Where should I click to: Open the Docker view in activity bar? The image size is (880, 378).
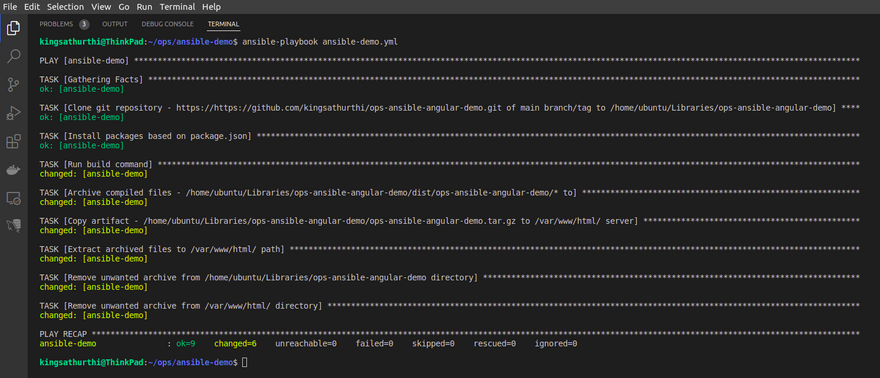(13, 170)
